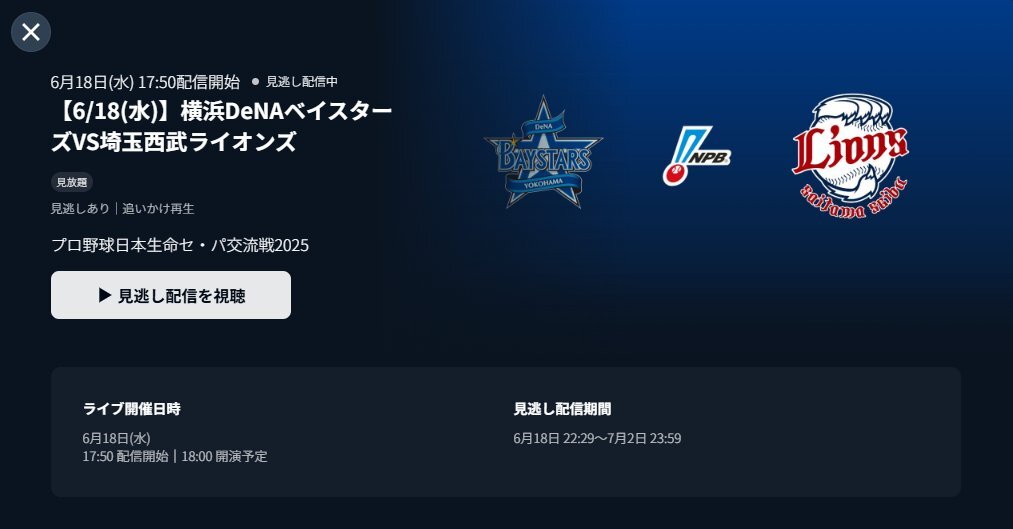This screenshot has height=529, width=1013.
Task: Click the 追いかけ再生 label
Action: (158, 209)
